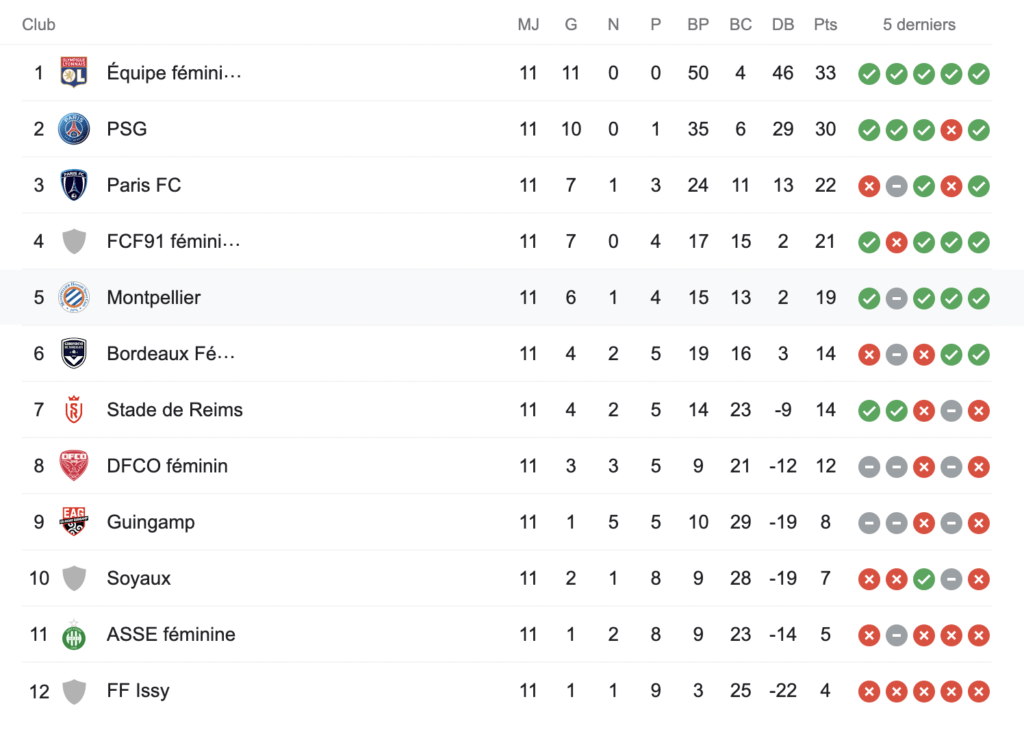Click the Stade de Reims logo
This screenshot has width=1024, height=734.
(x=74, y=410)
